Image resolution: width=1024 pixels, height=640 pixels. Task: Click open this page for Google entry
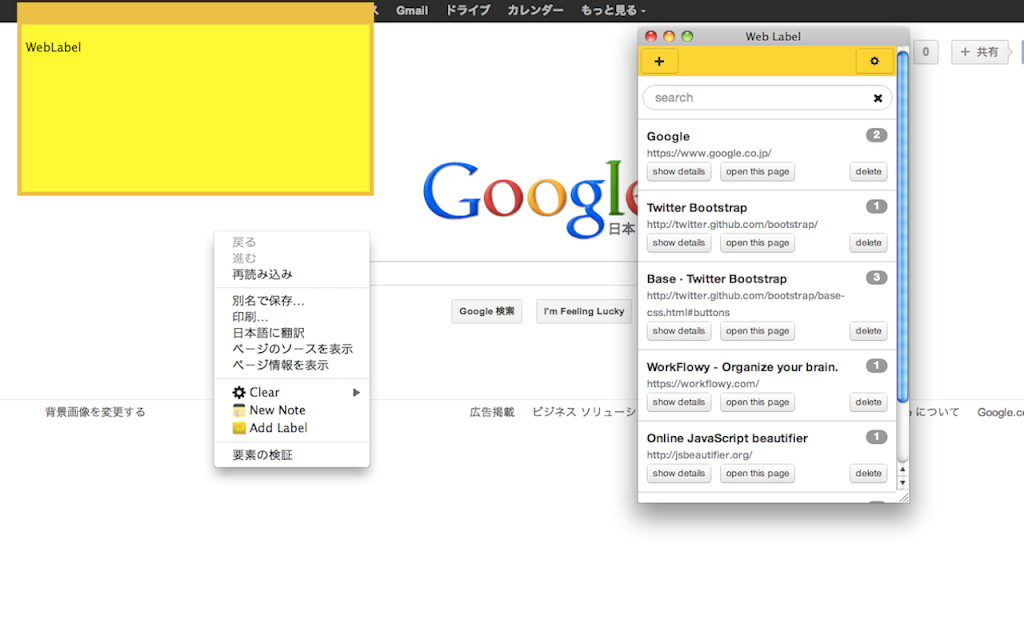pyautogui.click(x=758, y=172)
